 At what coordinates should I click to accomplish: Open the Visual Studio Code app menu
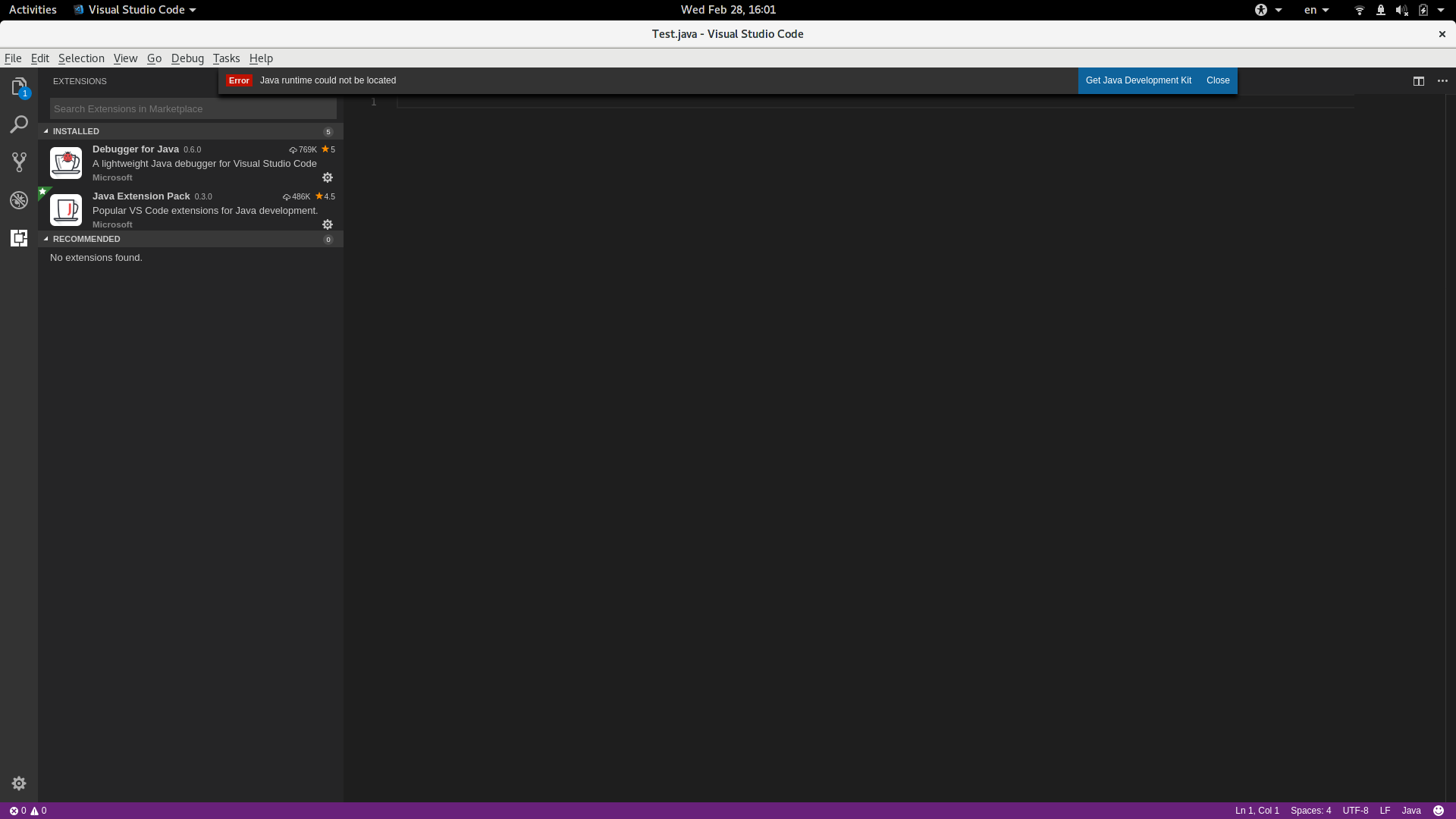coord(135,10)
